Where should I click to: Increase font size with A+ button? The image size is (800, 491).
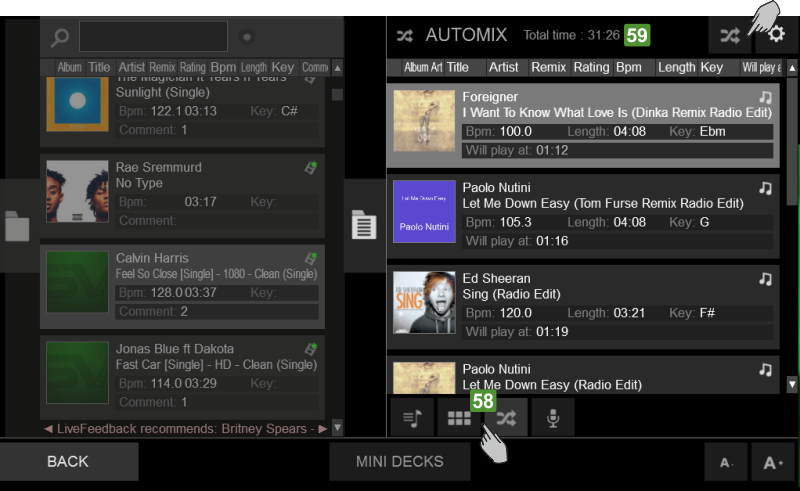pos(773,462)
